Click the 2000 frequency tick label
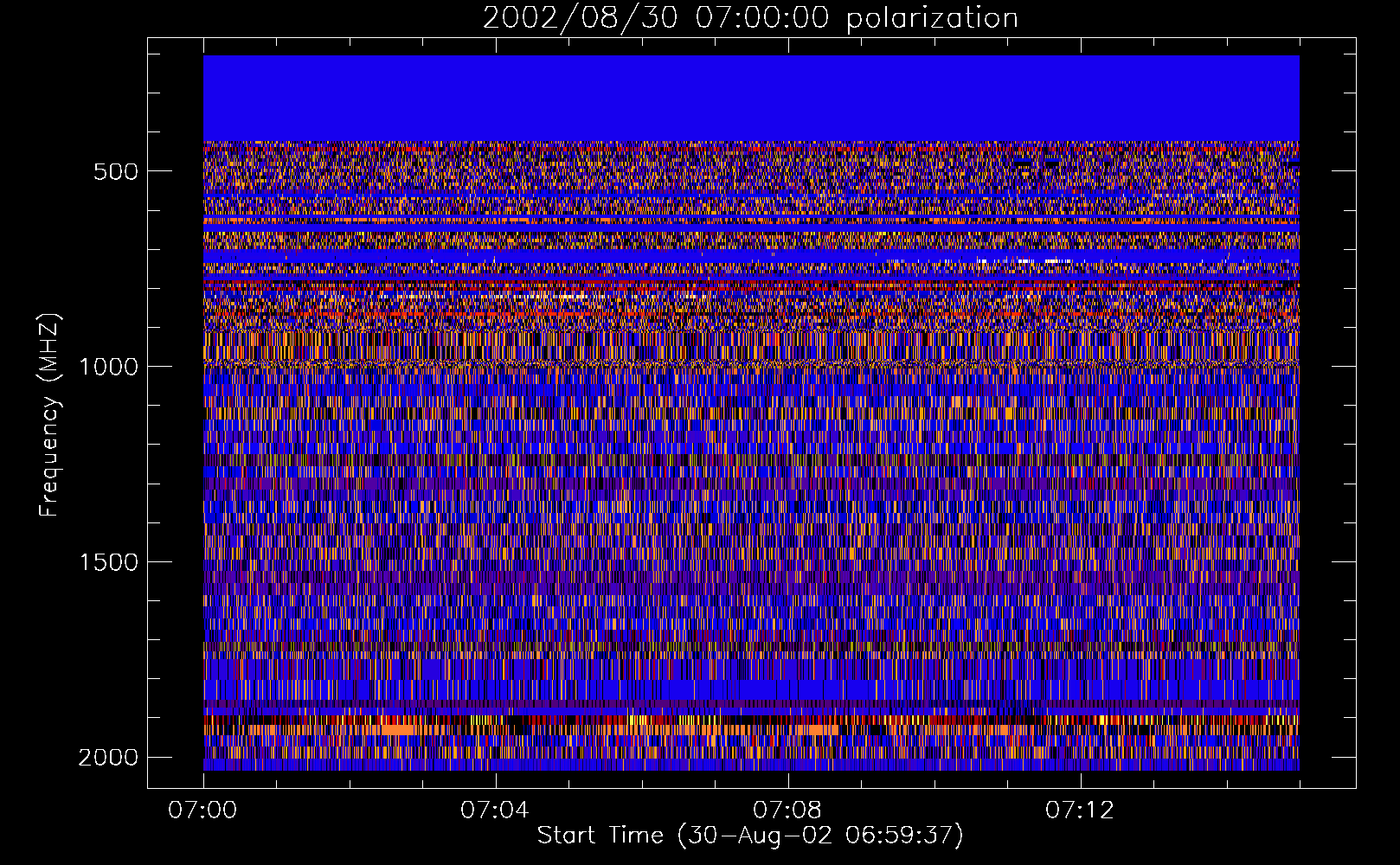 click(x=109, y=758)
